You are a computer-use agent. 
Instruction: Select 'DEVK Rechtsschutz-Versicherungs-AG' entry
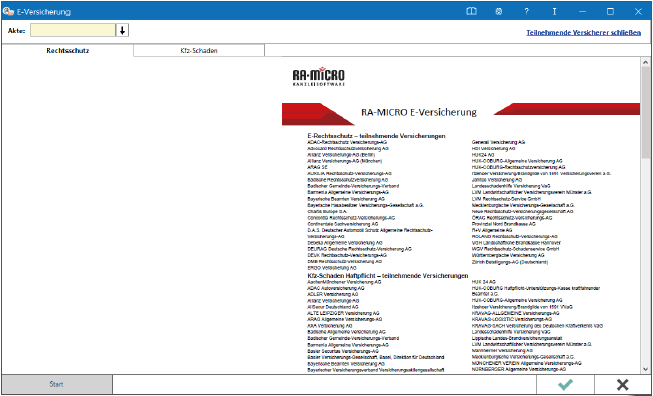click(347, 255)
